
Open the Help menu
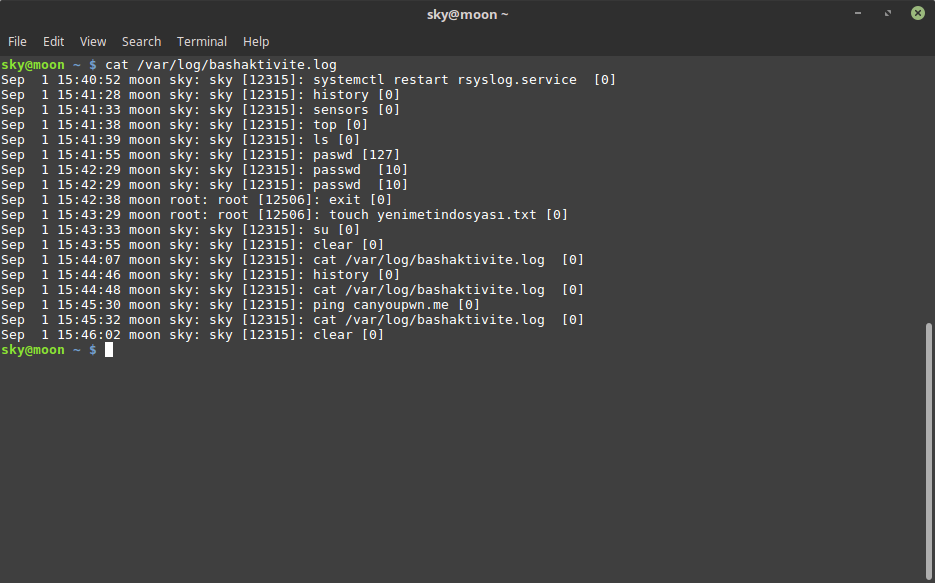pyautogui.click(x=256, y=42)
